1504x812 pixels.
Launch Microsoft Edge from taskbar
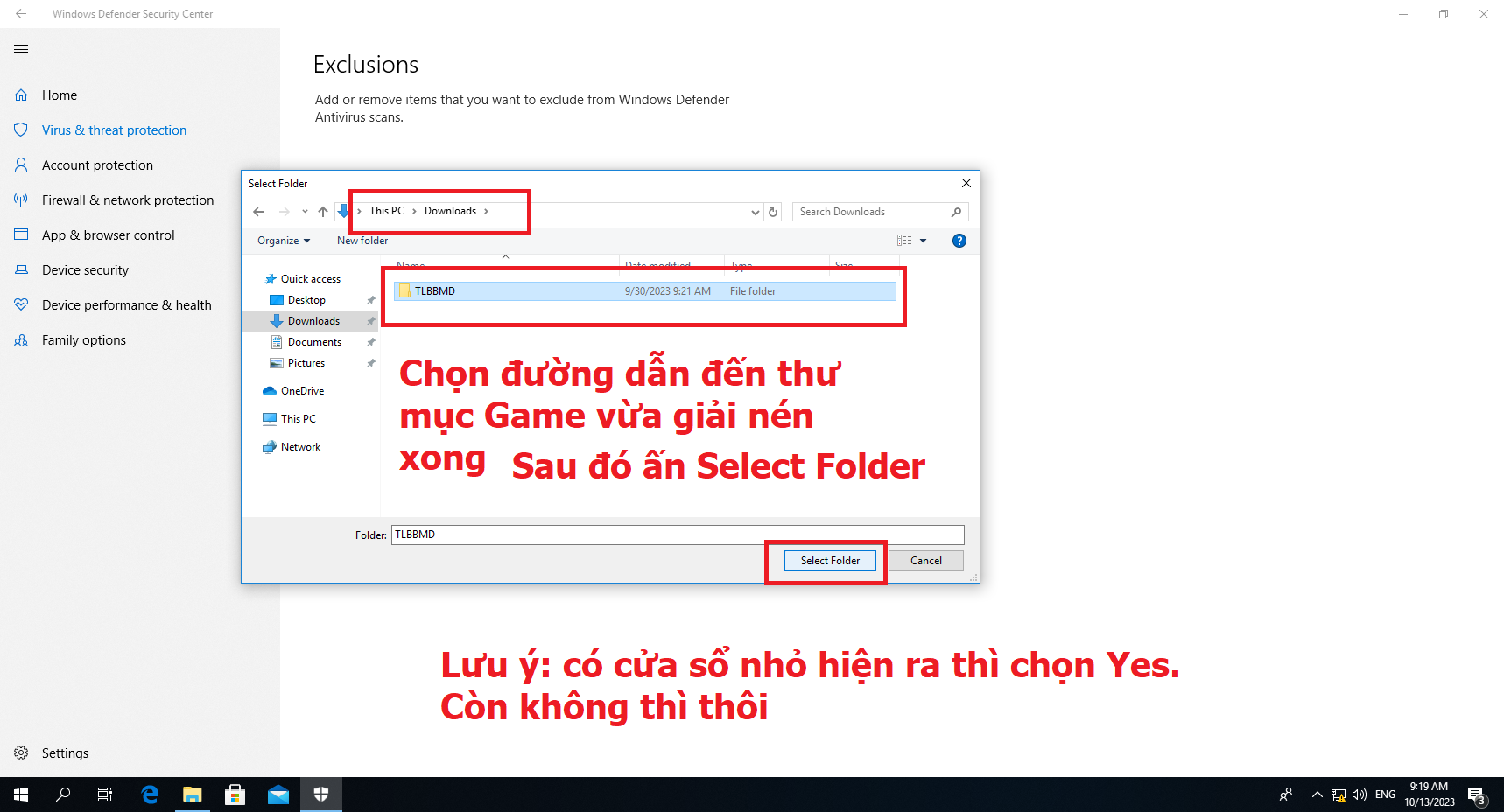tap(150, 794)
